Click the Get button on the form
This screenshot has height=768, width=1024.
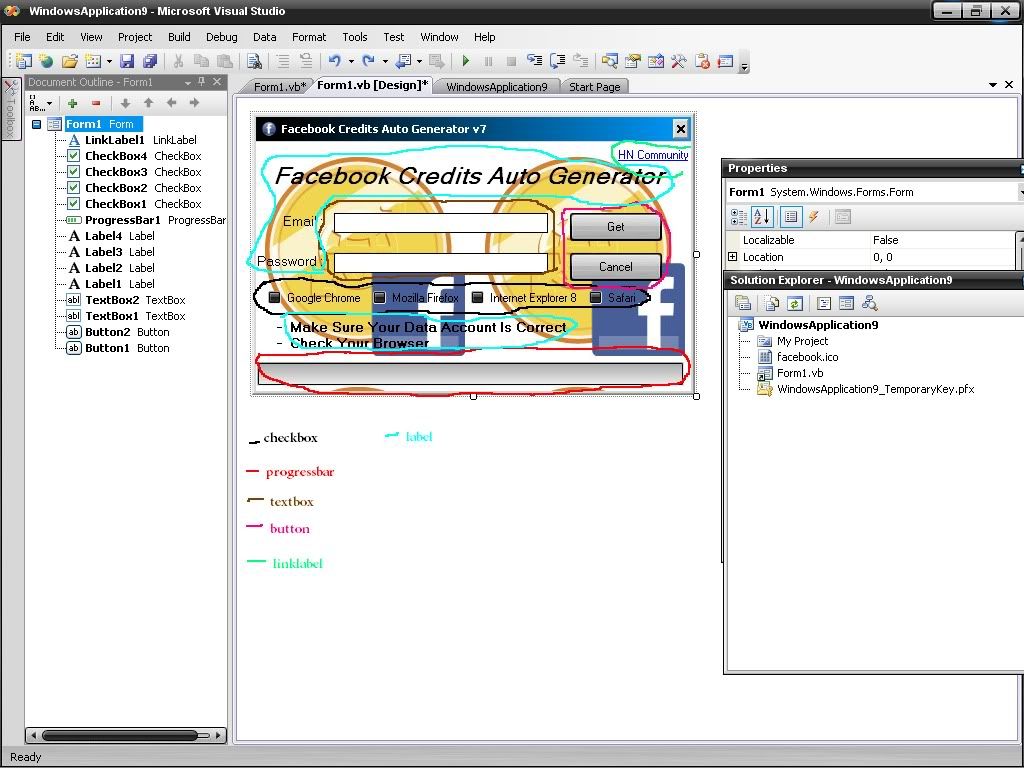pyautogui.click(x=615, y=227)
